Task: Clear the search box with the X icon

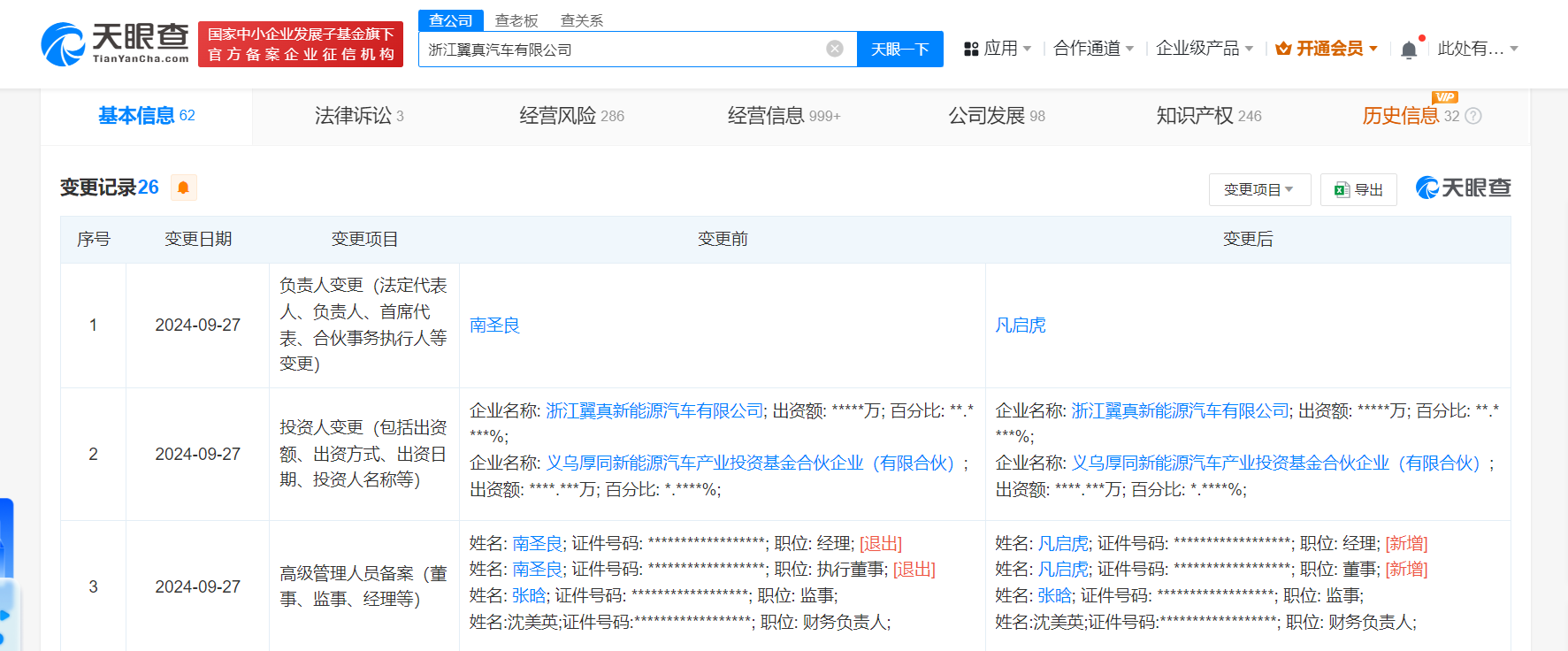Action: (x=835, y=49)
